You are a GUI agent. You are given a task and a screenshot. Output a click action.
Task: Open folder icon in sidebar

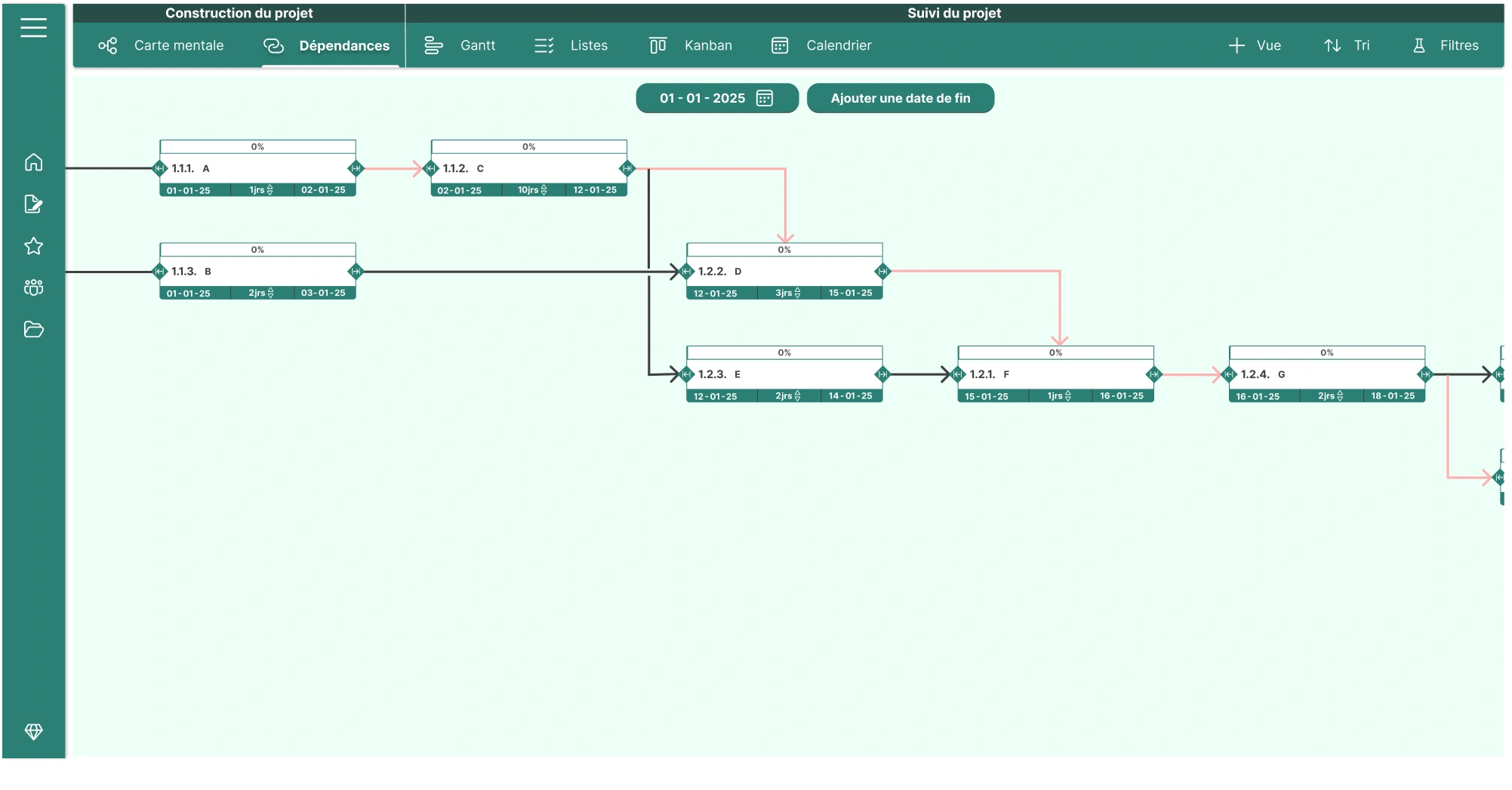33,329
